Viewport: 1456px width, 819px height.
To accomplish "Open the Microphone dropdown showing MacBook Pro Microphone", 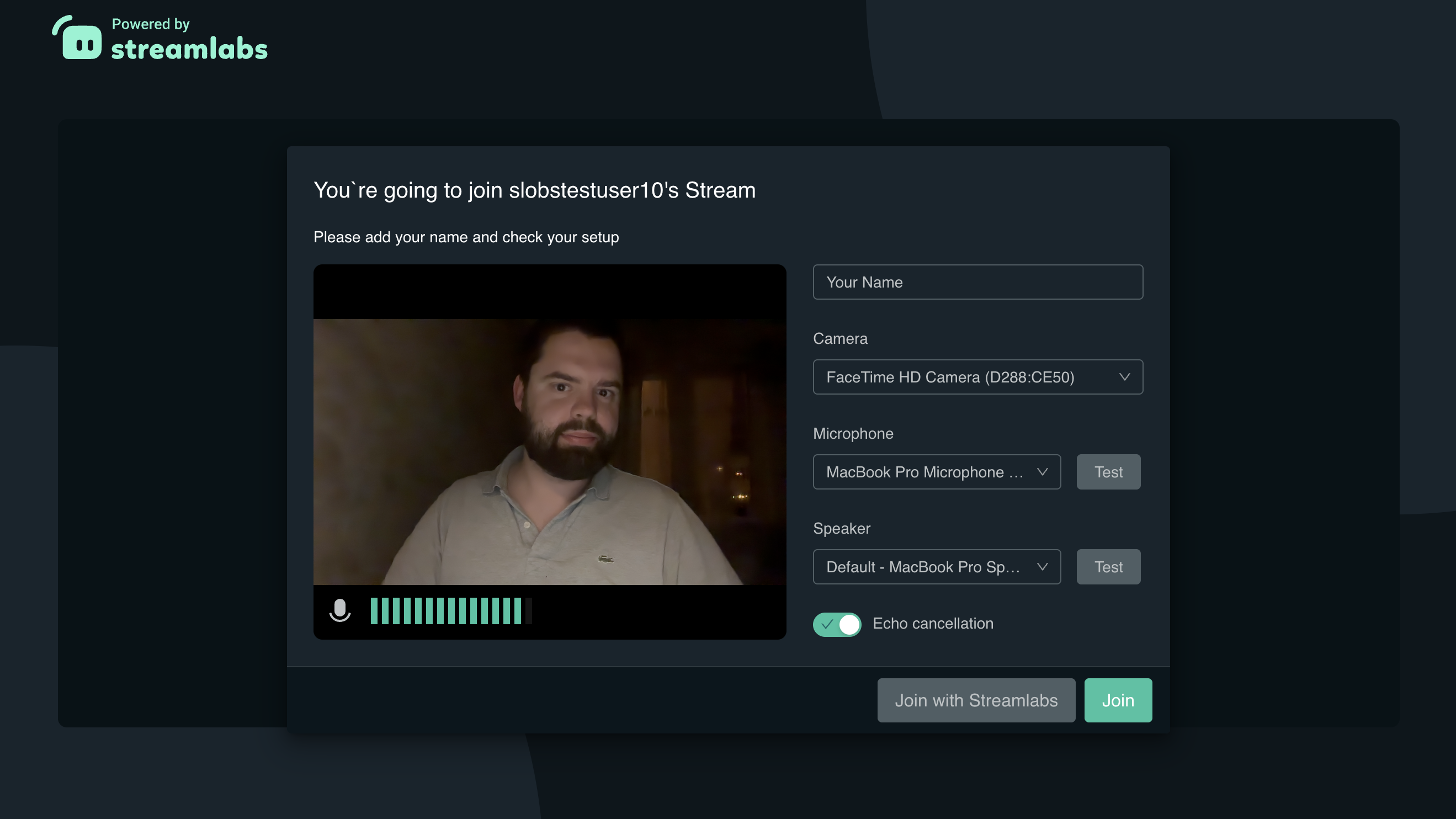I will click(936, 472).
